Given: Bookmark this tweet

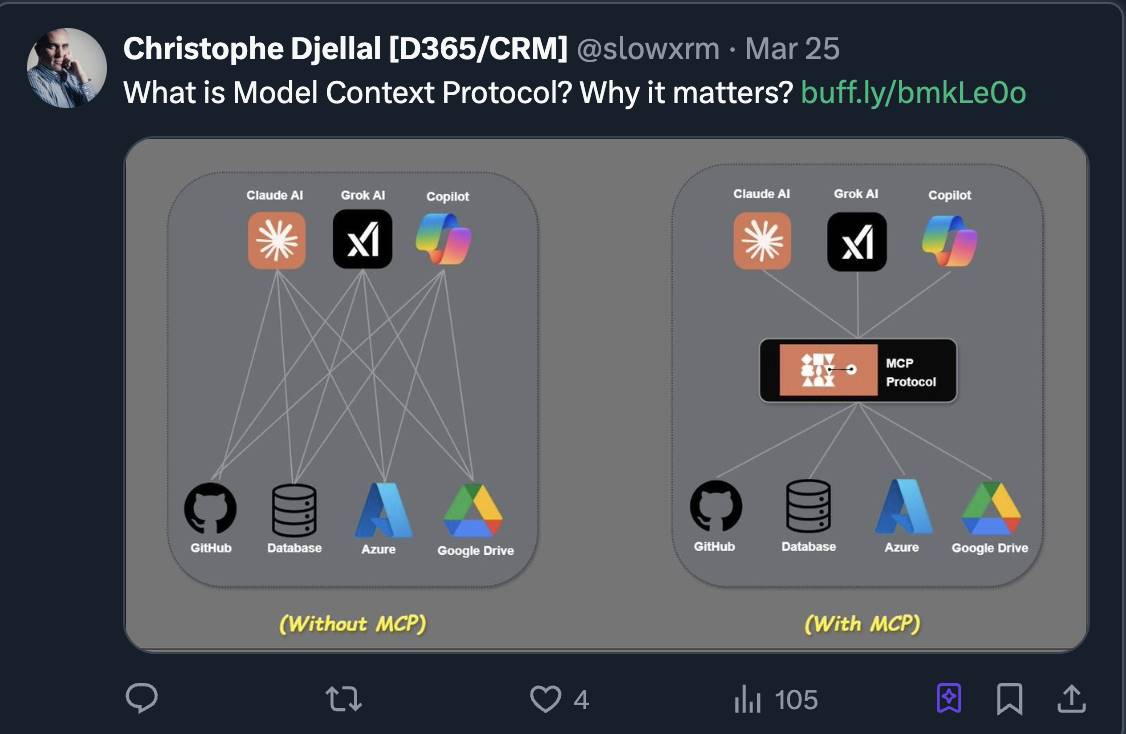Looking at the screenshot, I should coord(1010,698).
